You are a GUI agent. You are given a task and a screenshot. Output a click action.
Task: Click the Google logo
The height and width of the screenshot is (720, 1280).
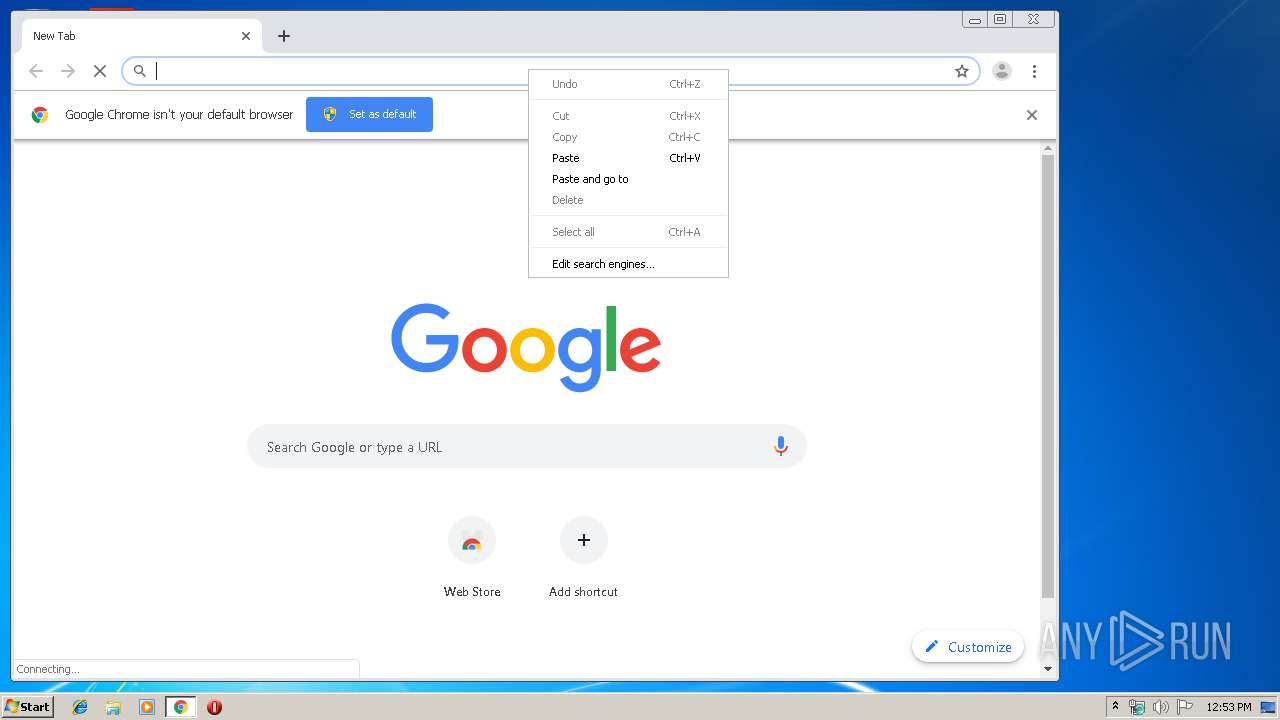click(526, 346)
